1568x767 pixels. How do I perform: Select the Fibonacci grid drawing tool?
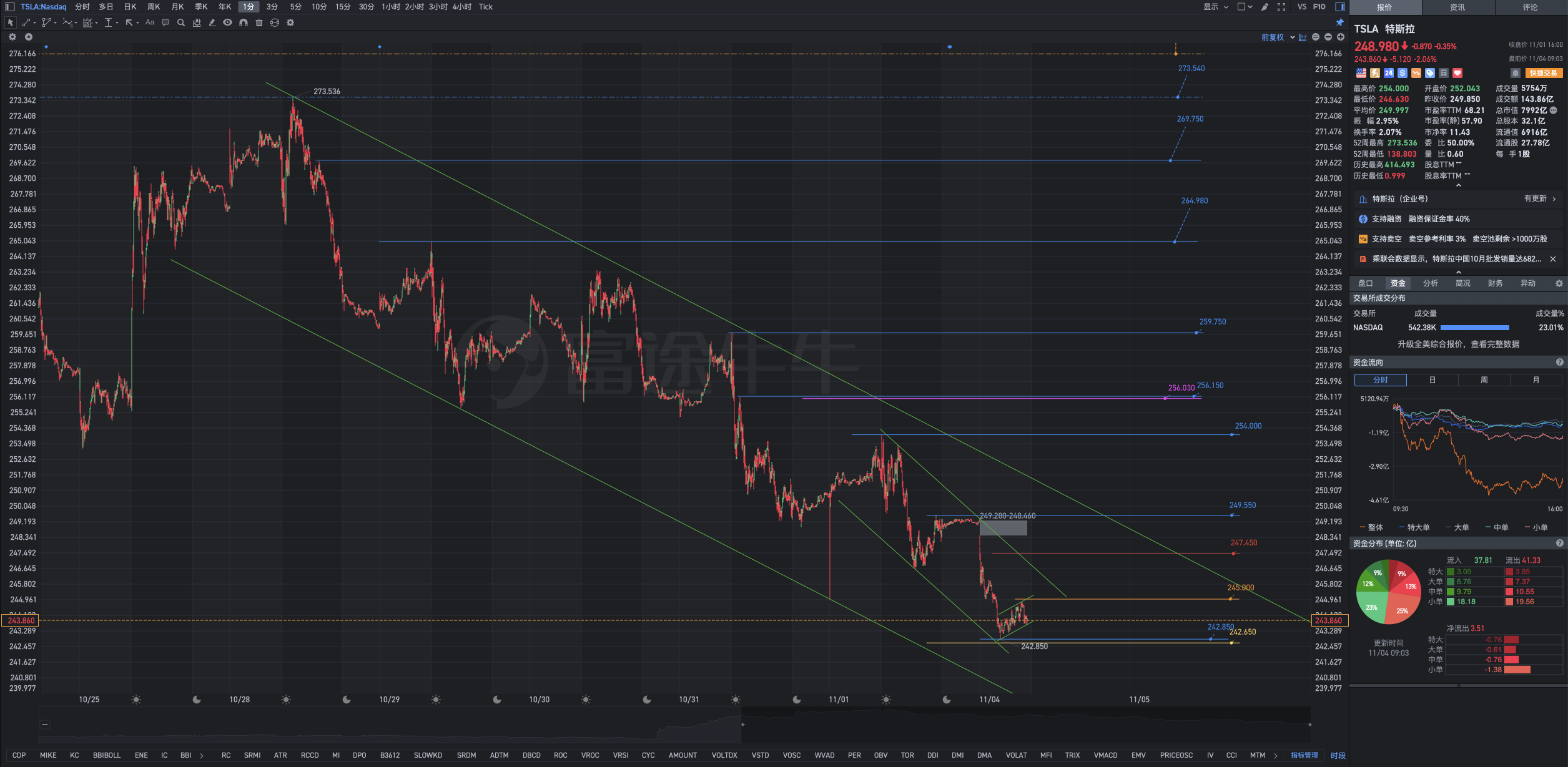pos(87,22)
